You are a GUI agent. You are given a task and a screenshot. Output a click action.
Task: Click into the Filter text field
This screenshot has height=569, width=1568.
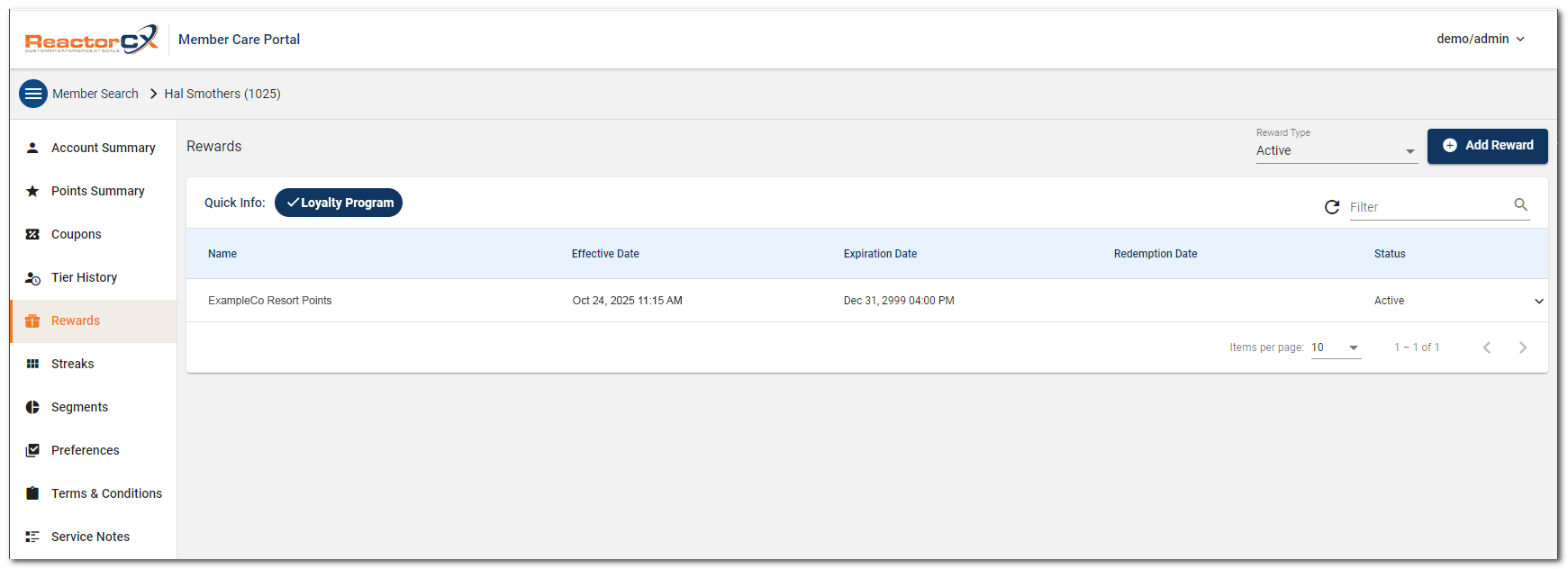click(1428, 207)
